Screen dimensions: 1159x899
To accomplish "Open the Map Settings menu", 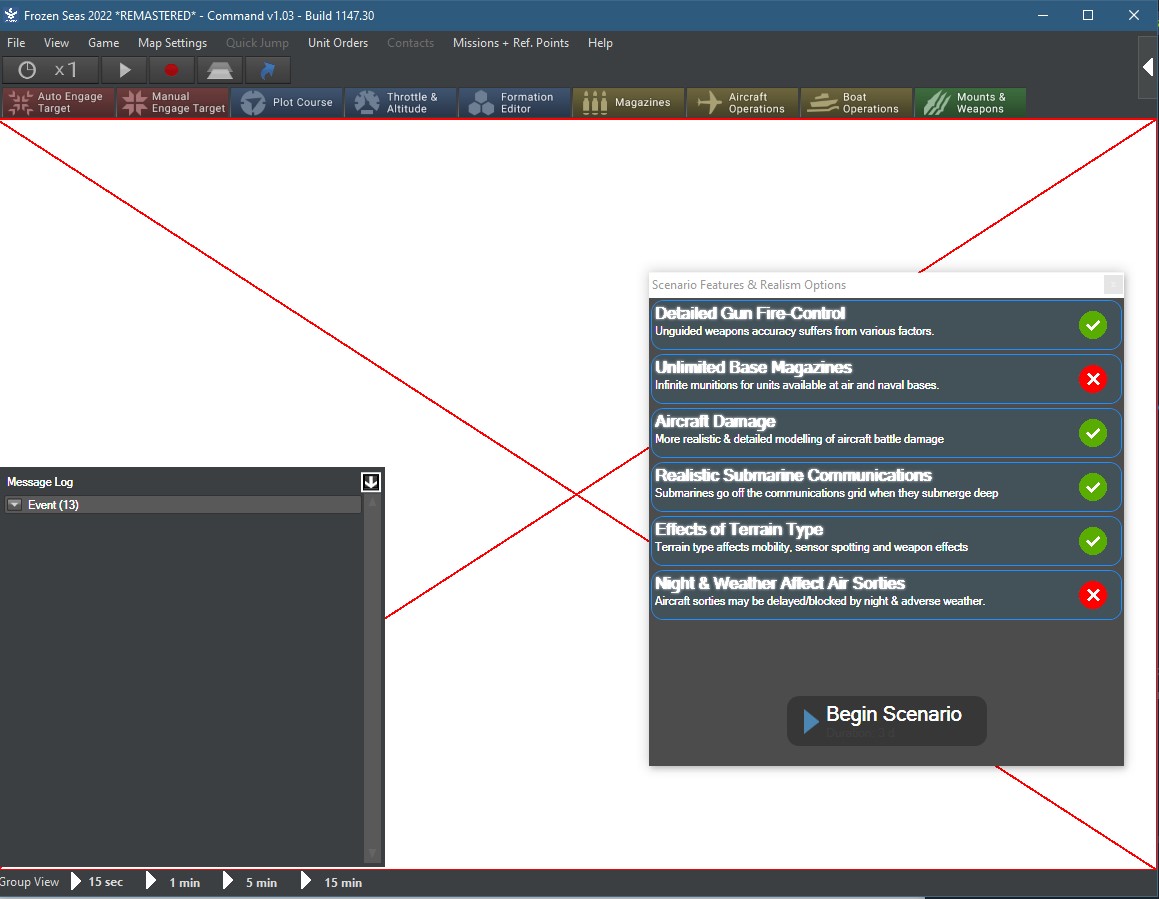I will (x=172, y=43).
